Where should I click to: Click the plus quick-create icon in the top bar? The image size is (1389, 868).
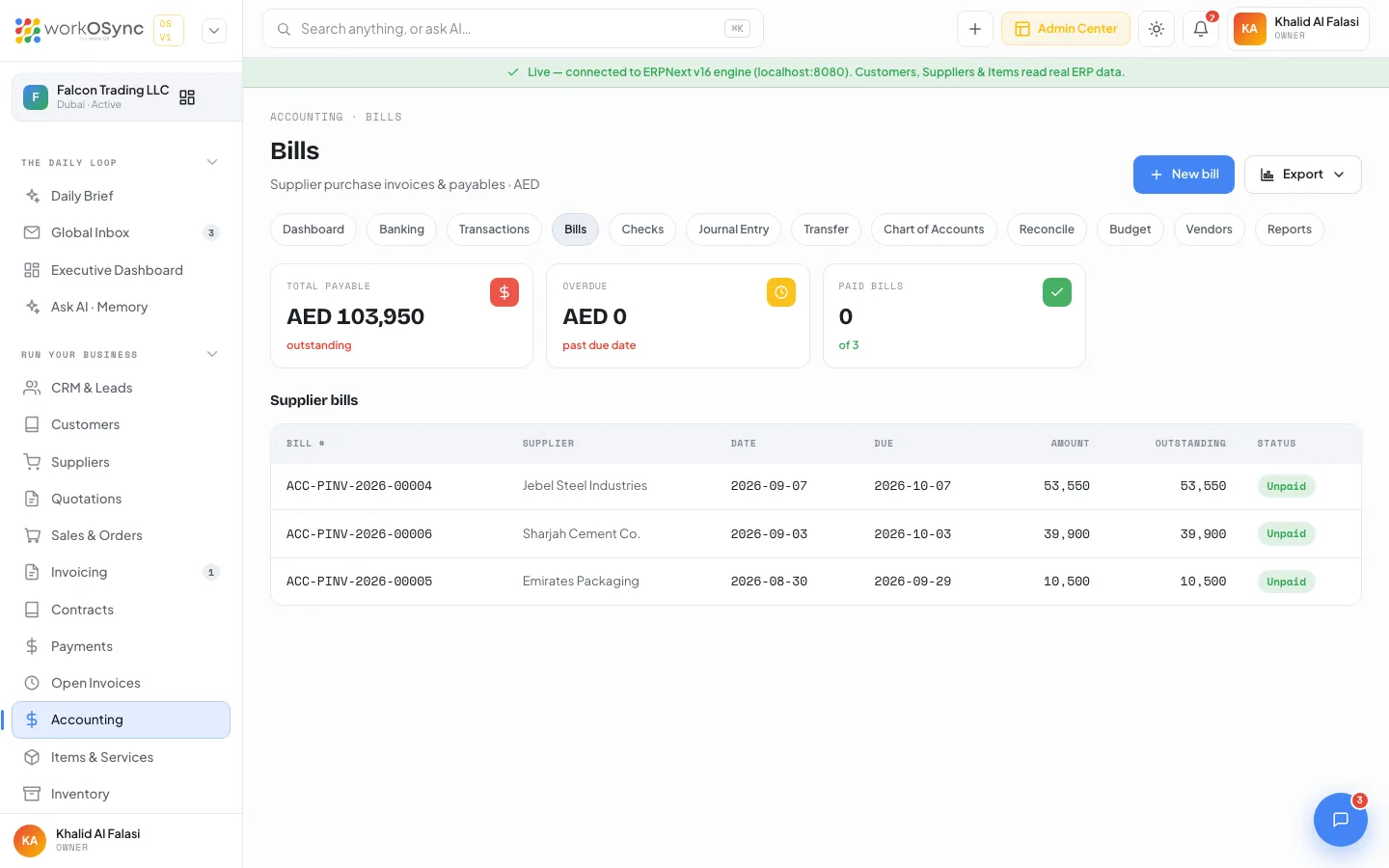click(x=975, y=29)
